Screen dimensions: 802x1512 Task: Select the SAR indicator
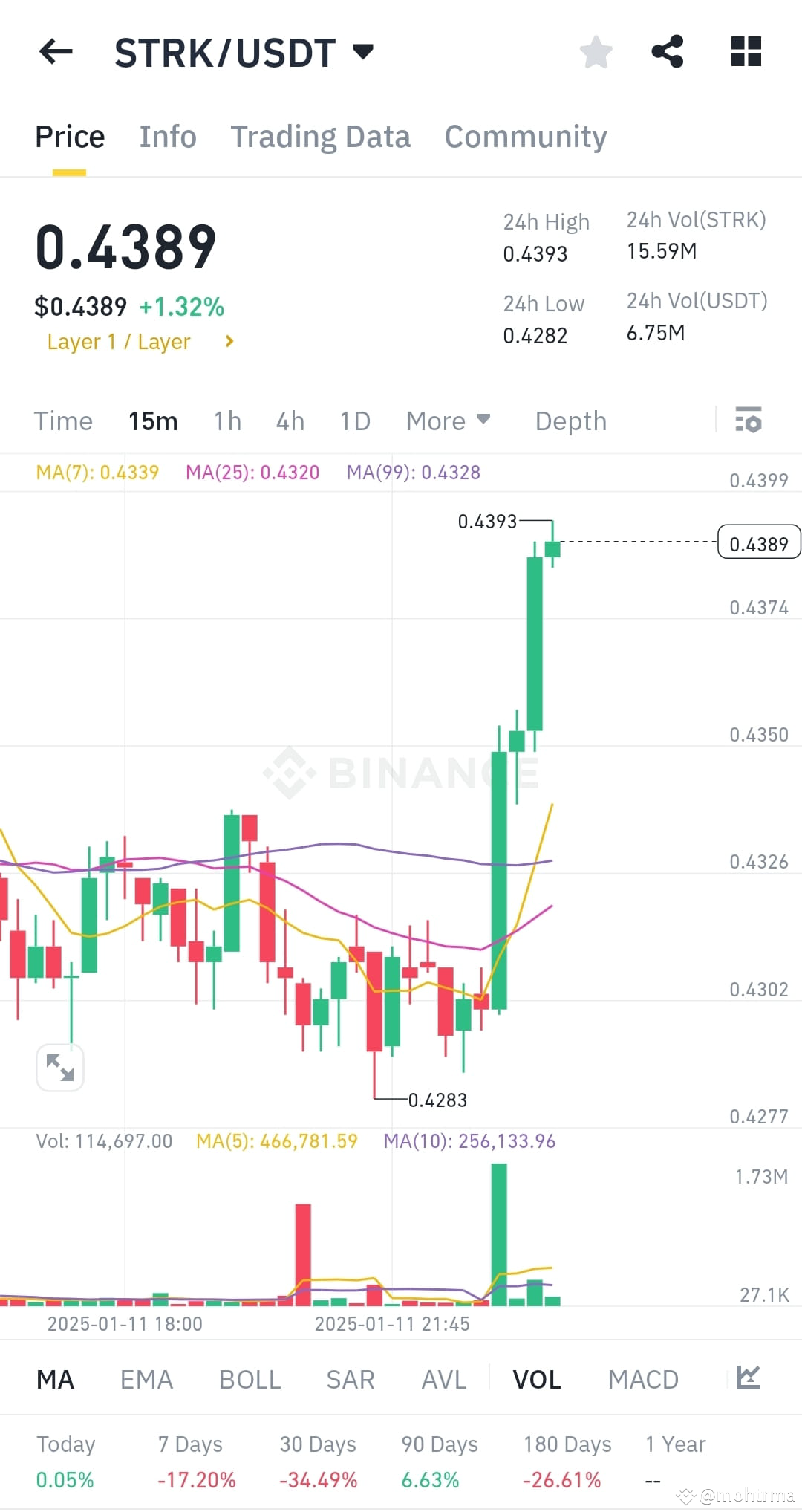click(x=349, y=1379)
